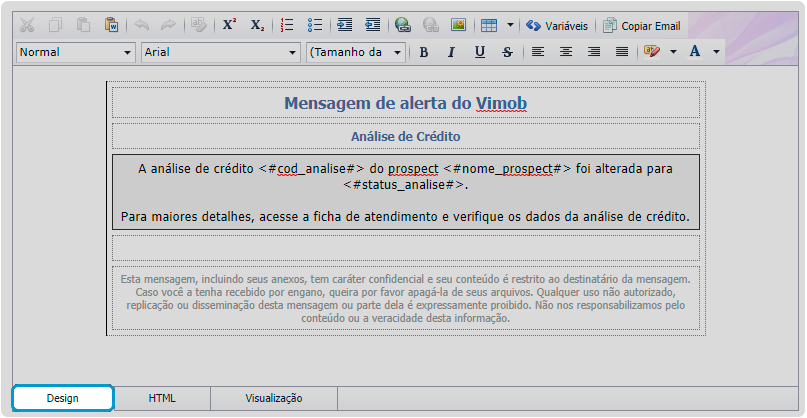Justify text alignment
The image size is (807, 418).
pyautogui.click(x=622, y=52)
